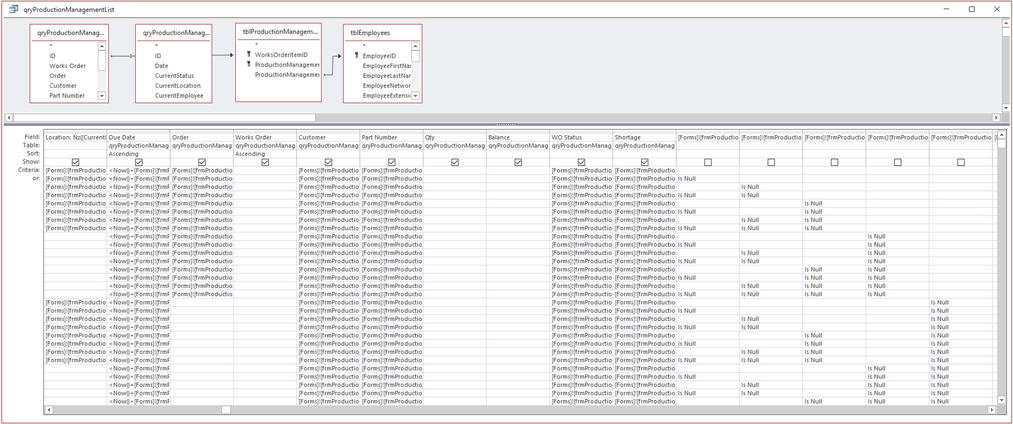1013x424 pixels.
Task: Select the Works Order field in the first table list
Action: (67, 66)
